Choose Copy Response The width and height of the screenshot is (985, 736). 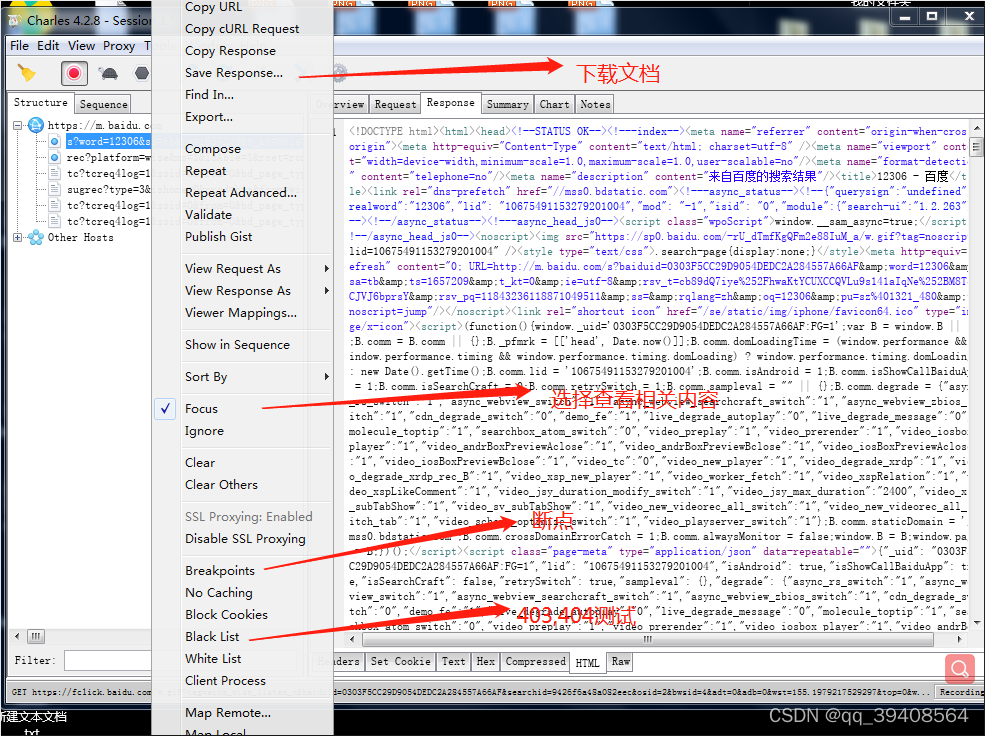pyautogui.click(x=230, y=51)
